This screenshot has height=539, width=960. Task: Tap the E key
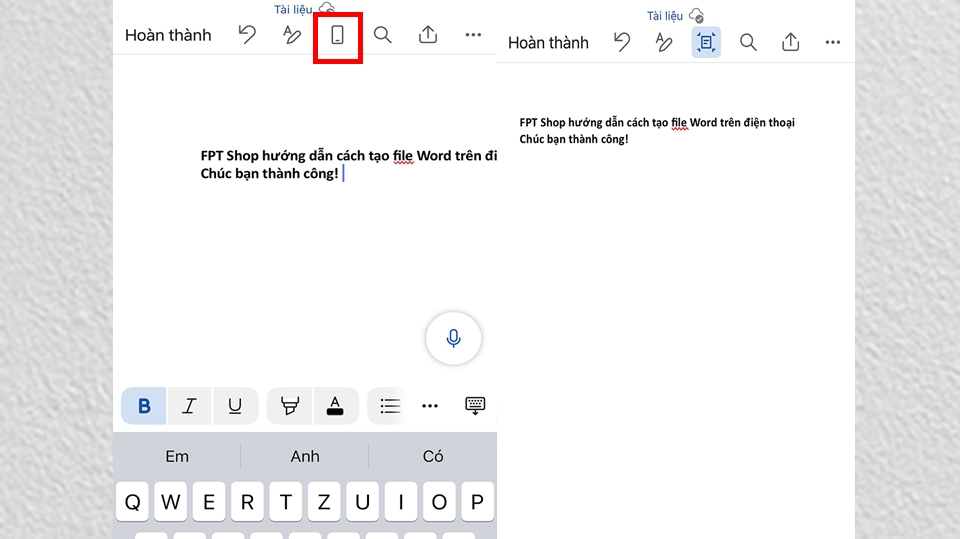pos(209,502)
